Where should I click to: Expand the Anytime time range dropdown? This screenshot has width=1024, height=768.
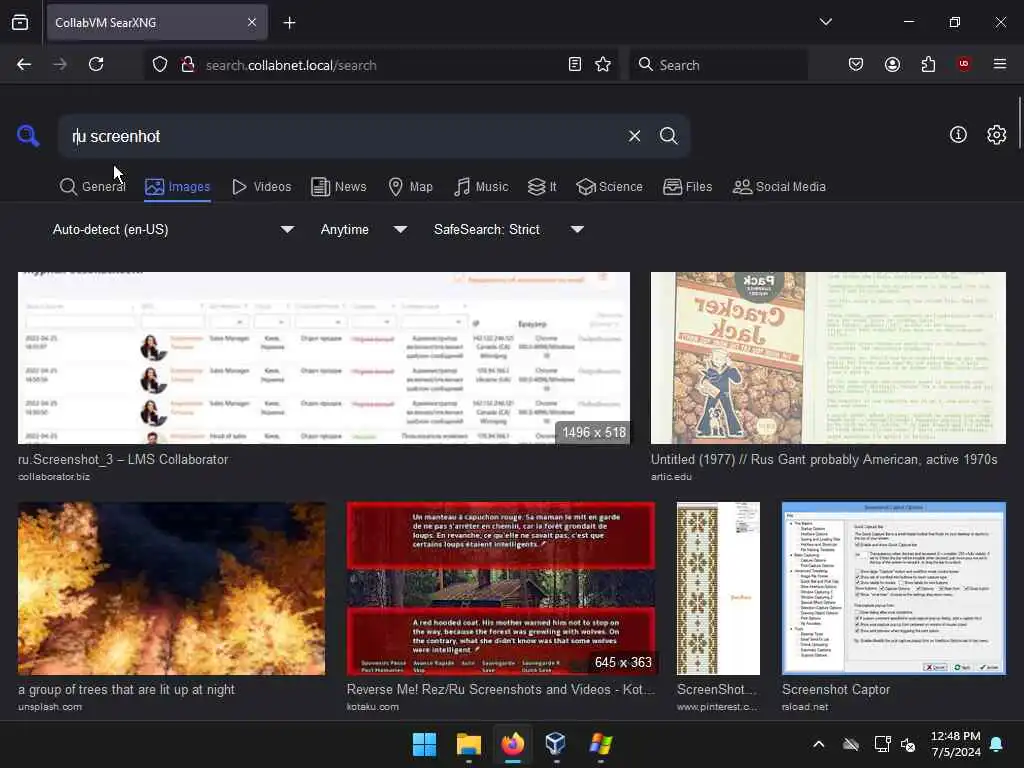[x=364, y=230]
